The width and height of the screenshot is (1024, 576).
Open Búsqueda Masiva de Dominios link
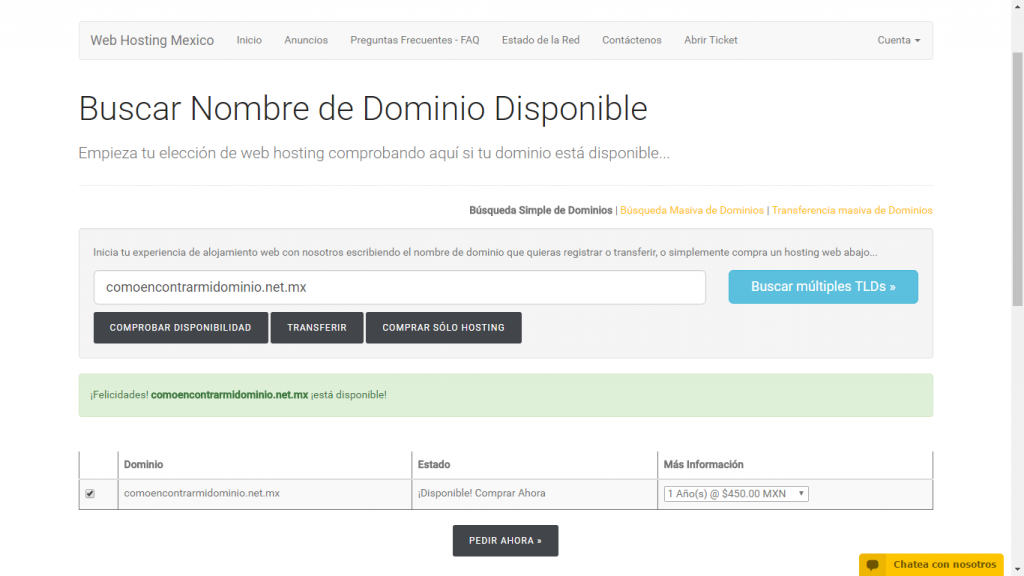click(x=692, y=211)
